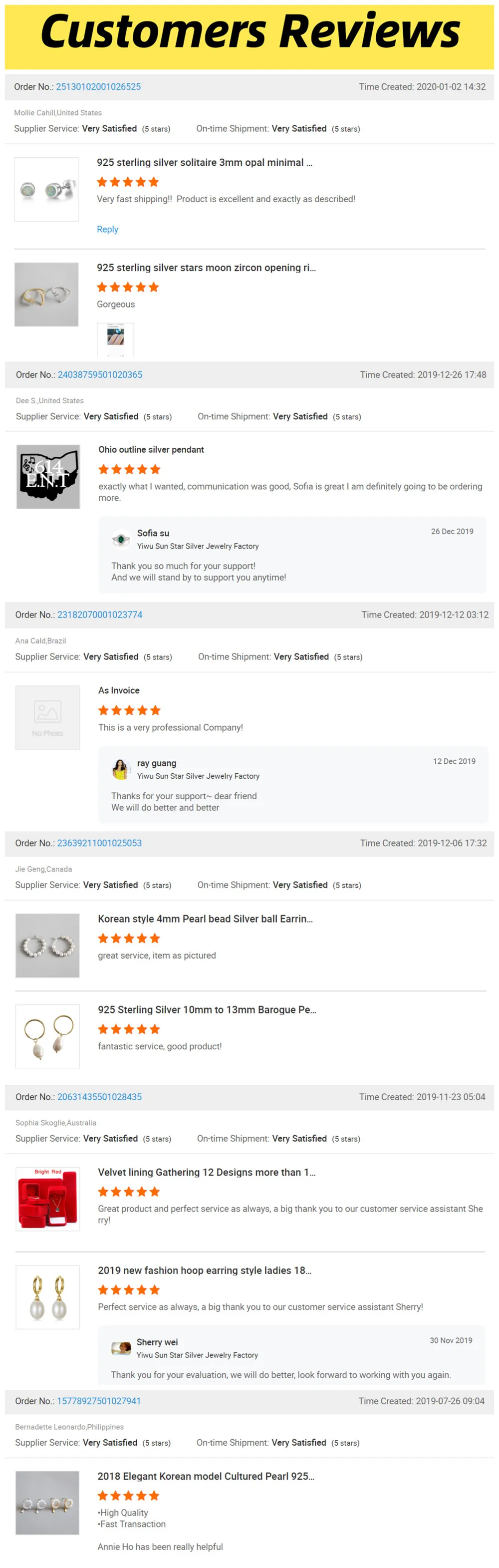The width and height of the screenshot is (499, 1568).
Task: Click Sofia su's avatar icon
Action: (121, 539)
